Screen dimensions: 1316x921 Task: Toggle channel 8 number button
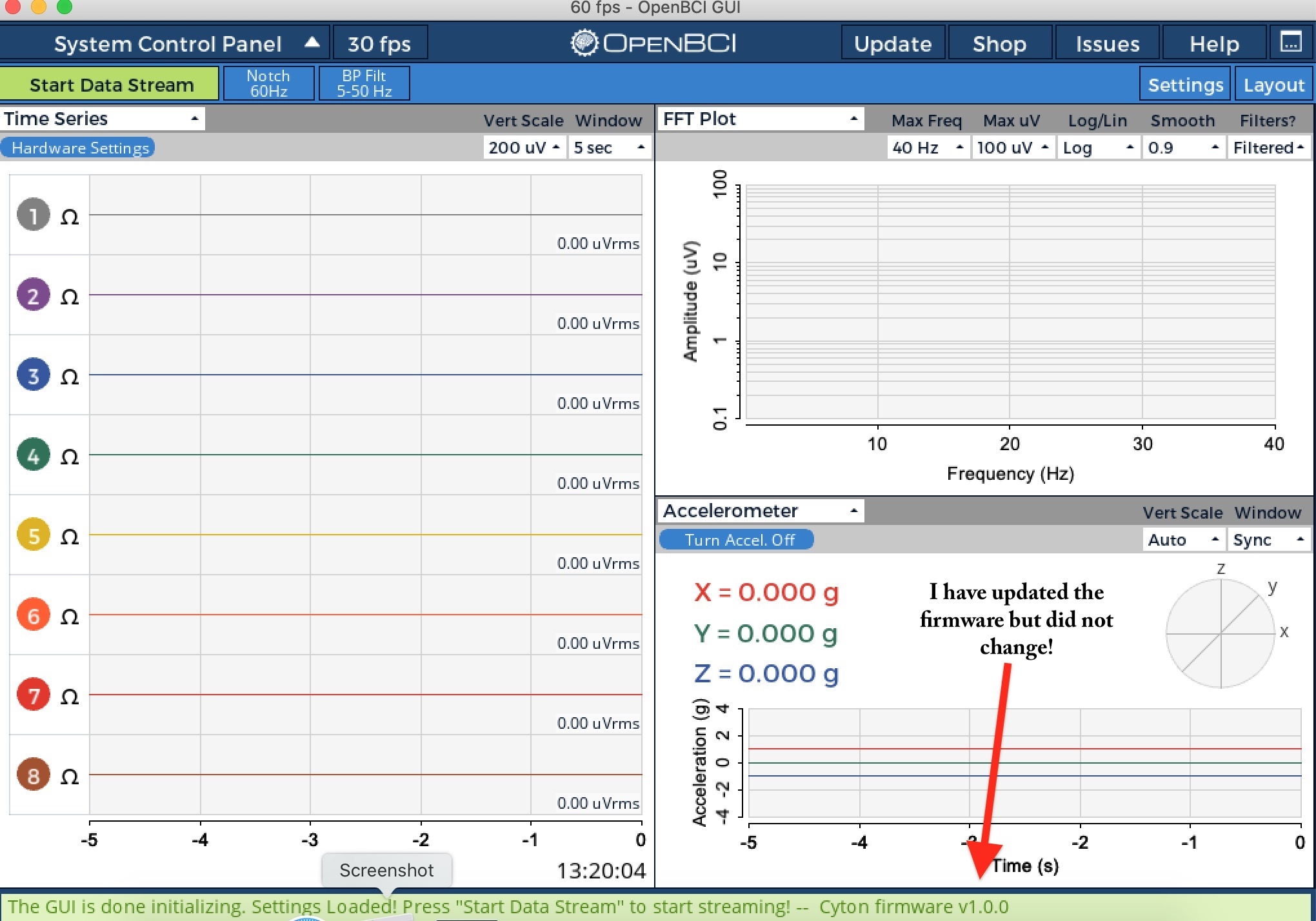(34, 775)
